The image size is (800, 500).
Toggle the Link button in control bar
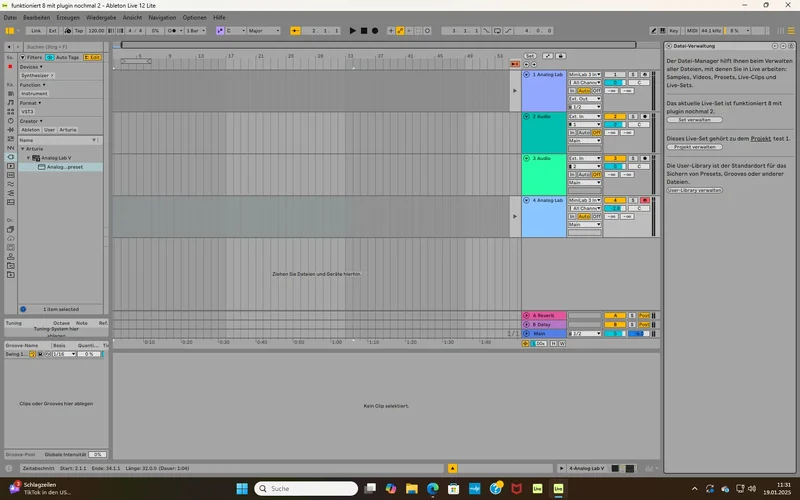36,31
